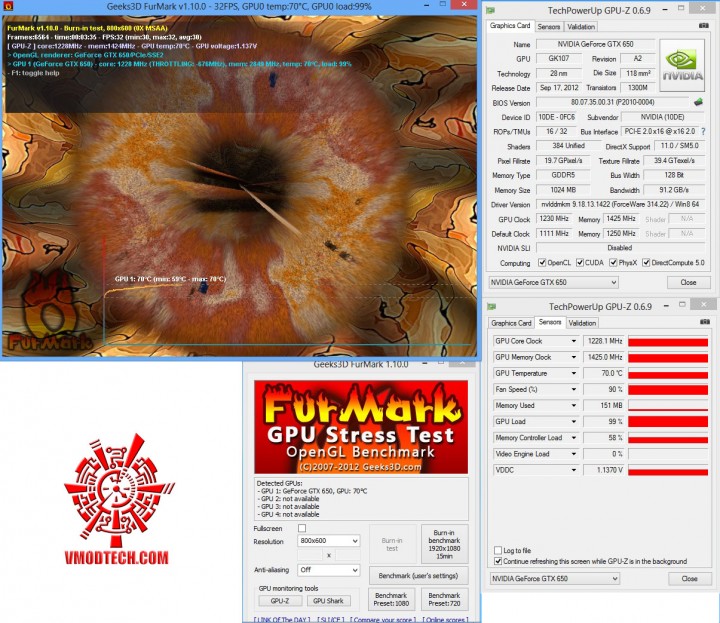Click the GPU Name field NVIDIA GeForce GTX 650
Image resolution: width=720 pixels, height=623 pixels.
pos(595,44)
